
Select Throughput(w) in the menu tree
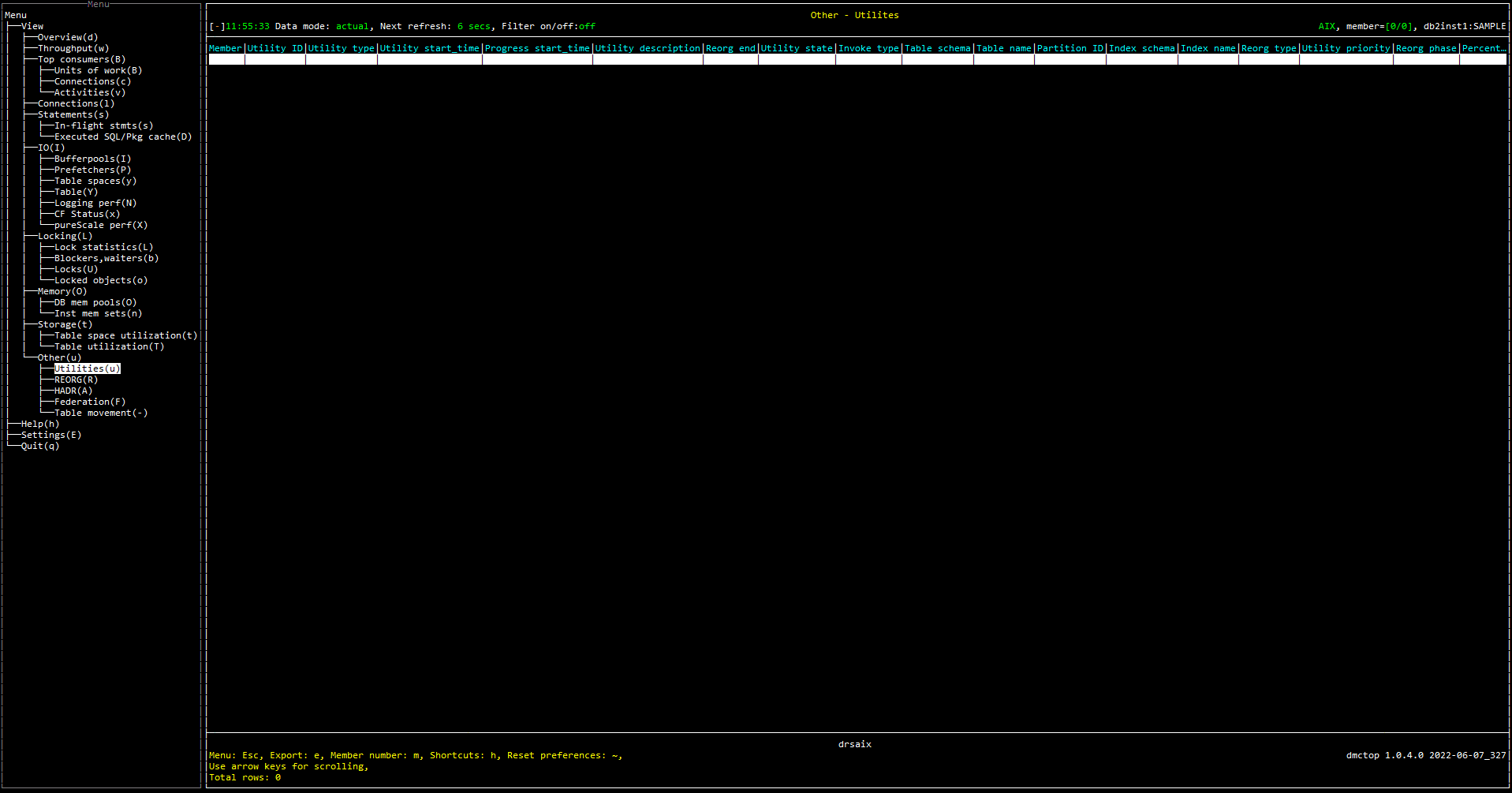[73, 48]
